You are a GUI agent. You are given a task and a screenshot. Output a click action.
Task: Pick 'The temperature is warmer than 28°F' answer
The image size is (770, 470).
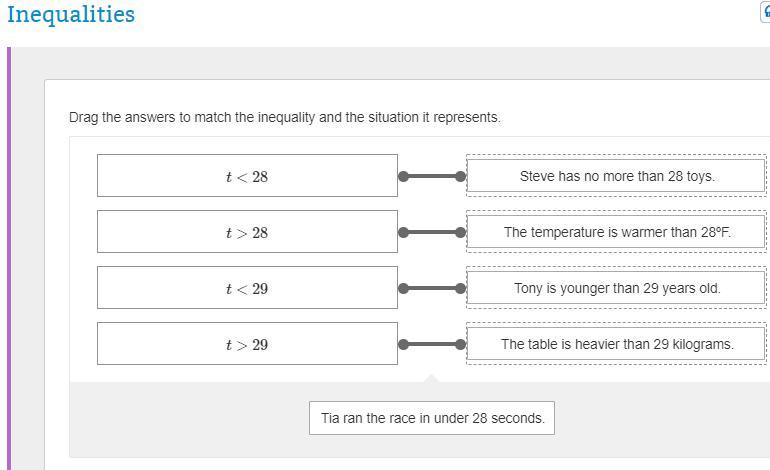(x=617, y=232)
